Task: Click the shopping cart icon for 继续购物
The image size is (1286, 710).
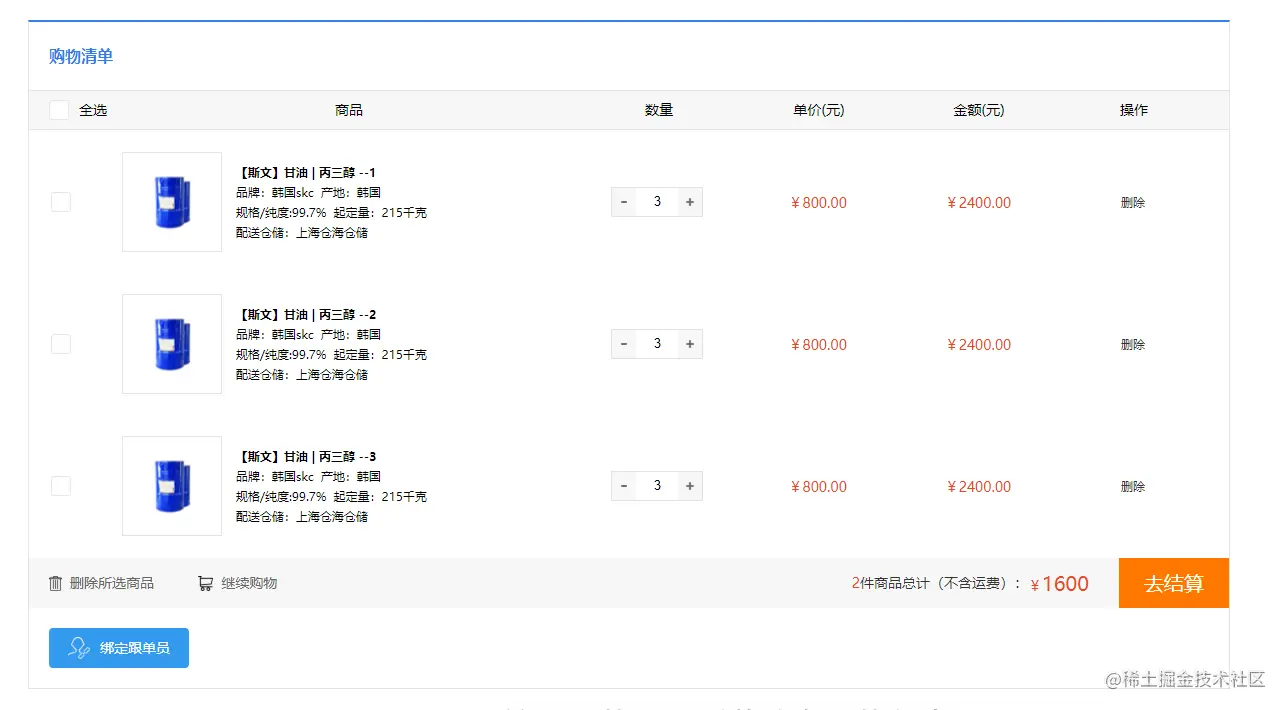Action: coord(205,583)
